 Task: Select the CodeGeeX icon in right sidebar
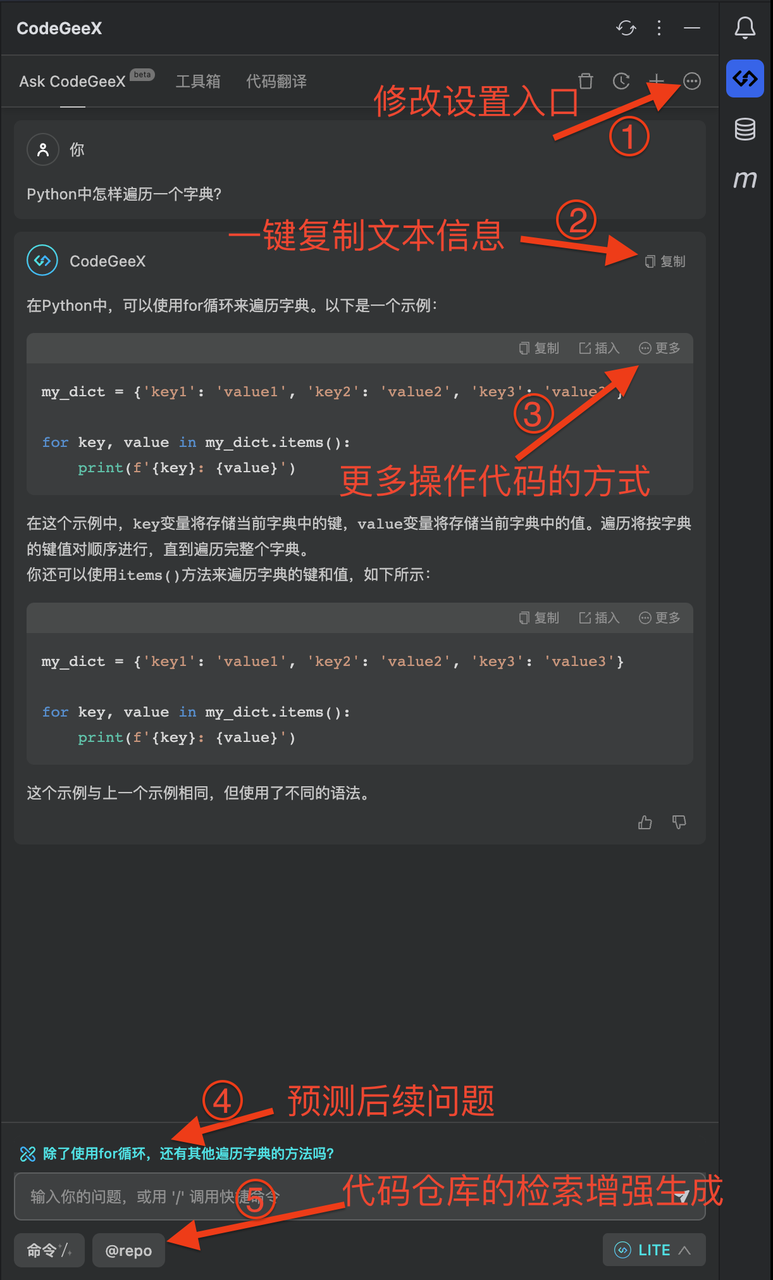tap(745, 78)
